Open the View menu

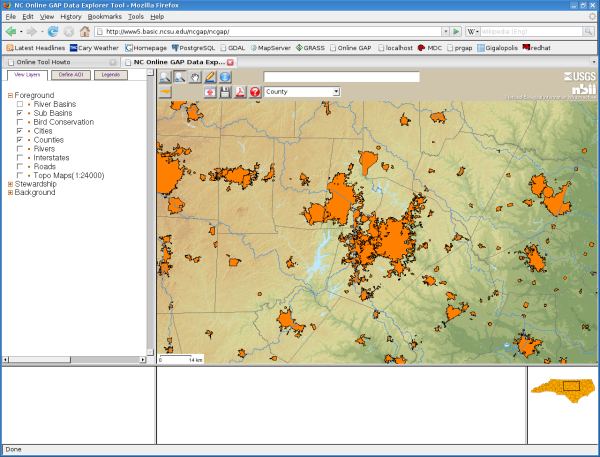[47, 16]
